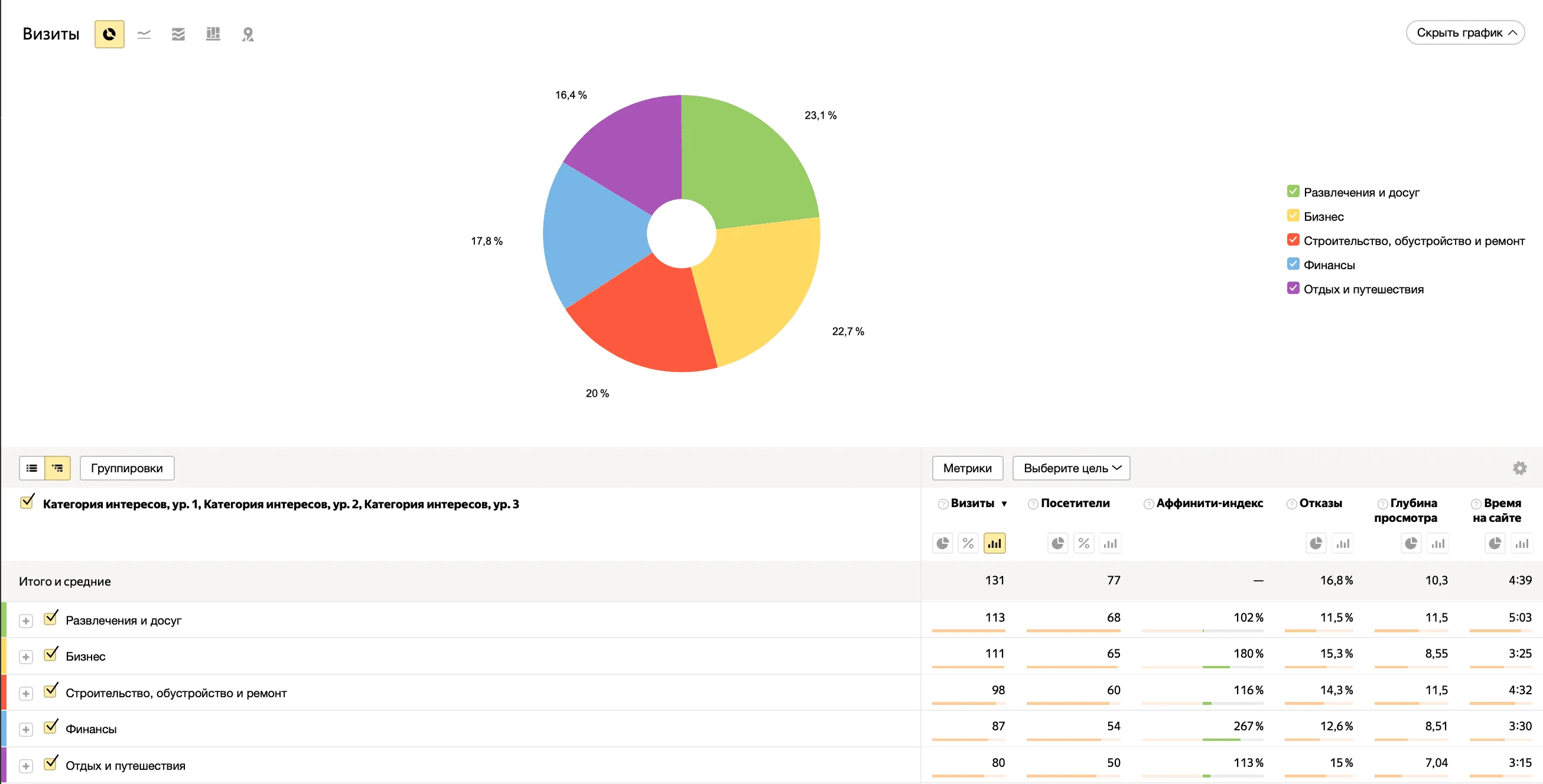
Task: Select the pie chart view icon
Action: tap(109, 34)
